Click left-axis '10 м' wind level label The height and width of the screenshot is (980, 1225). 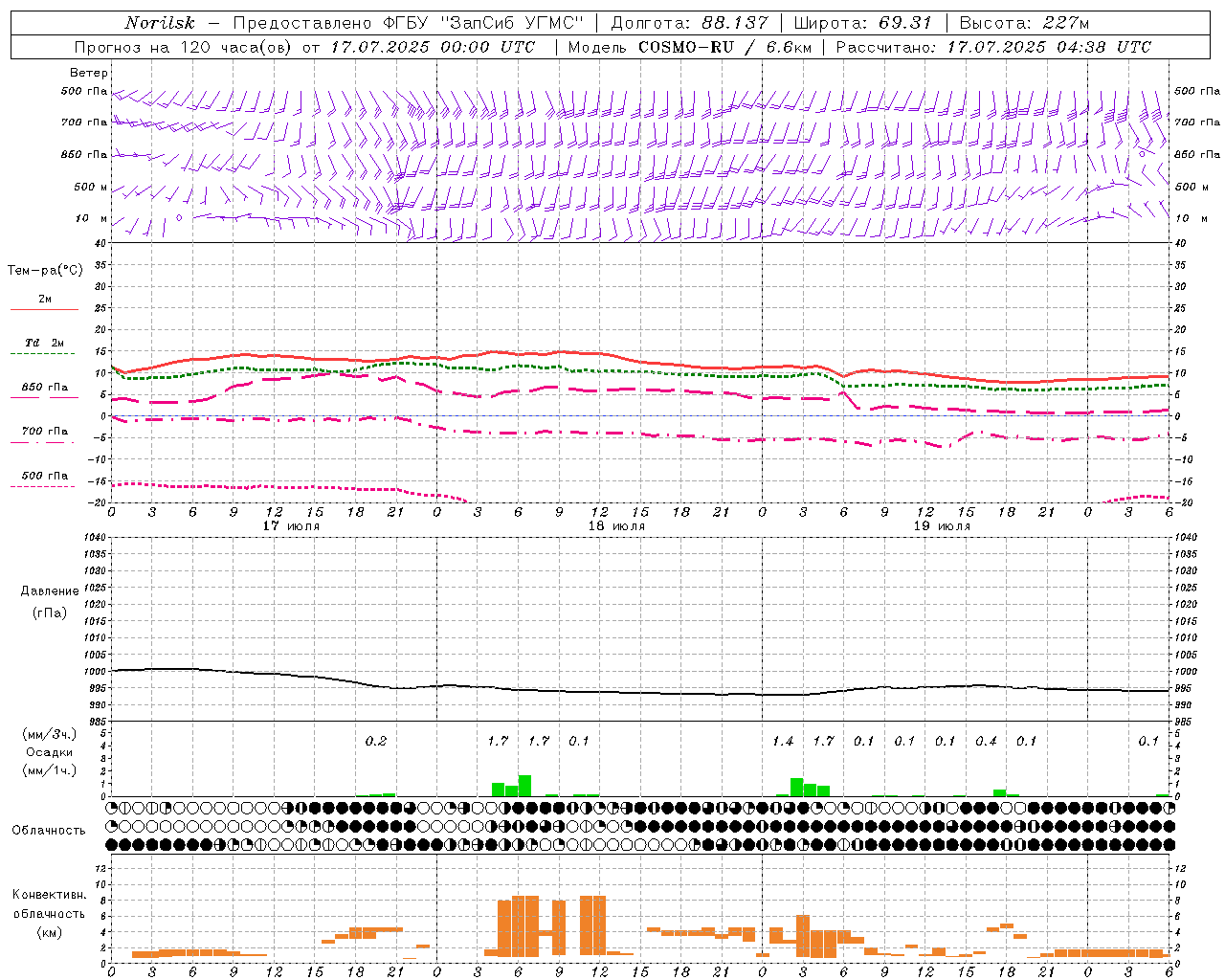pyautogui.click(x=91, y=218)
